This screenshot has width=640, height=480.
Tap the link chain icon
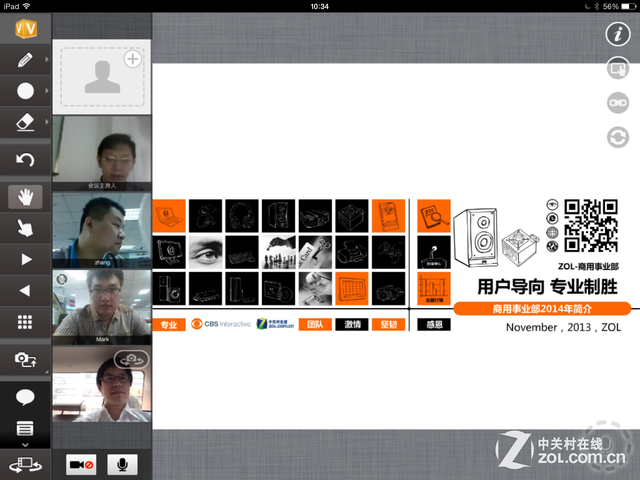(618, 103)
